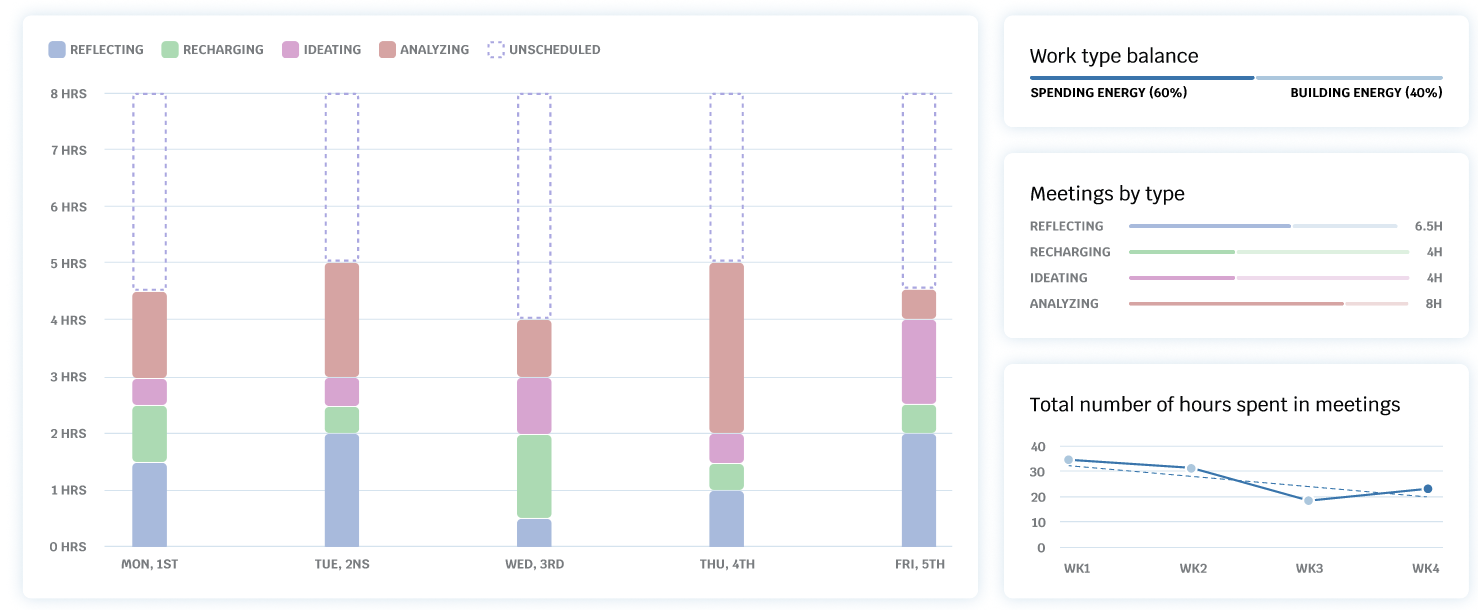The image size is (1478, 610).
Task: Toggle the Unscheduled dashed legend box
Action: (496, 49)
